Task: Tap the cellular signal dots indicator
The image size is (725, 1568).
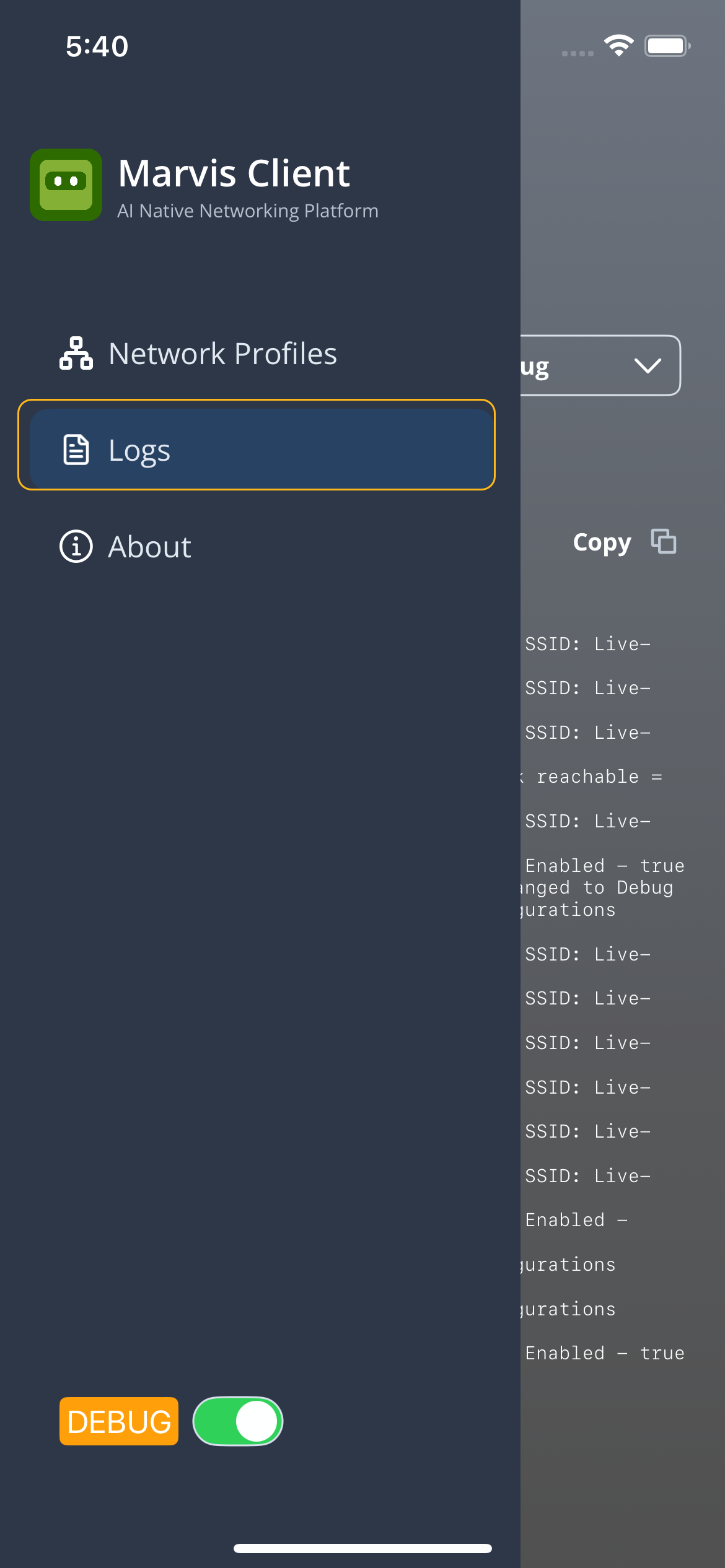Action: pos(578,53)
